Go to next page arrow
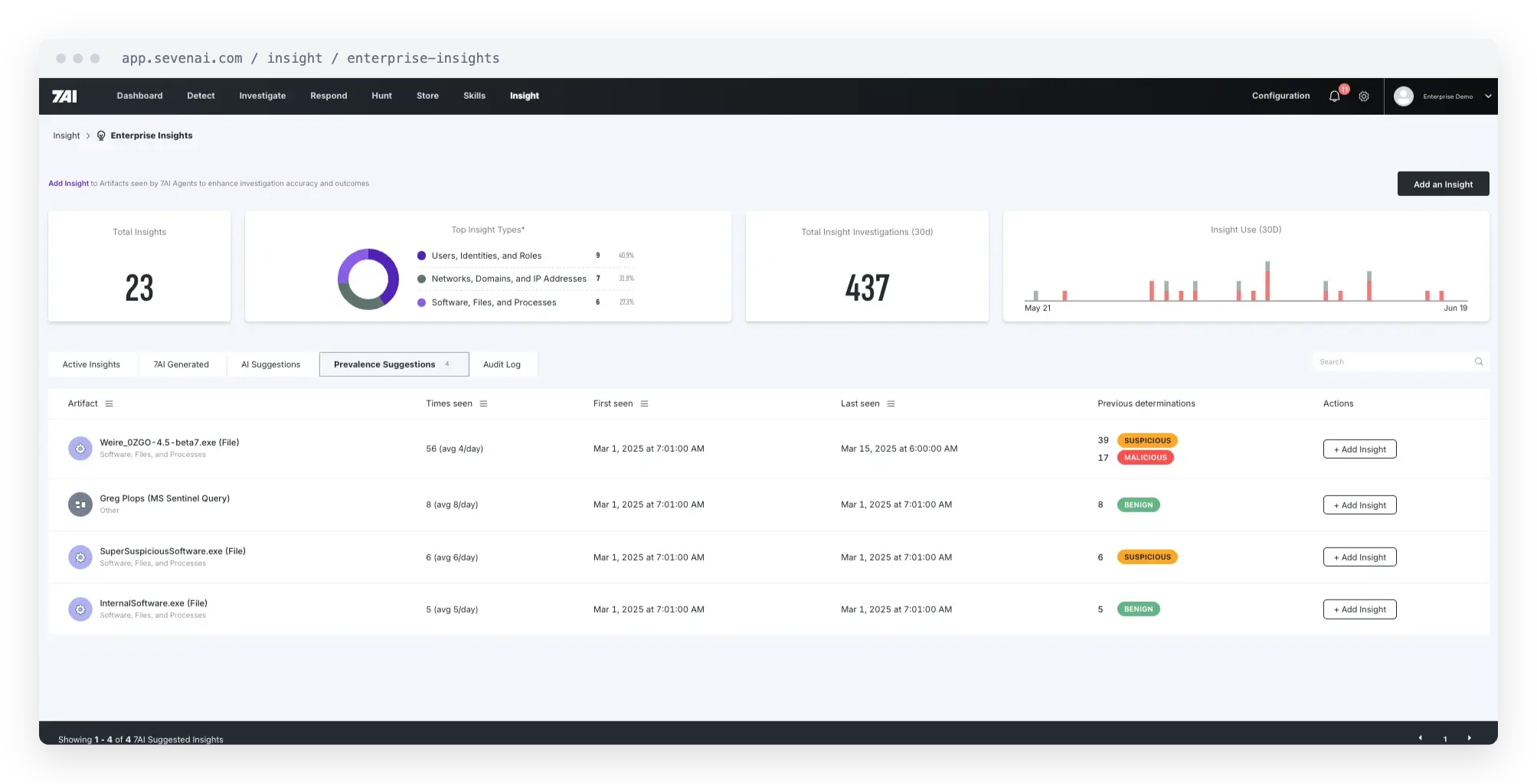The height and width of the screenshot is (784, 1537). click(1469, 738)
